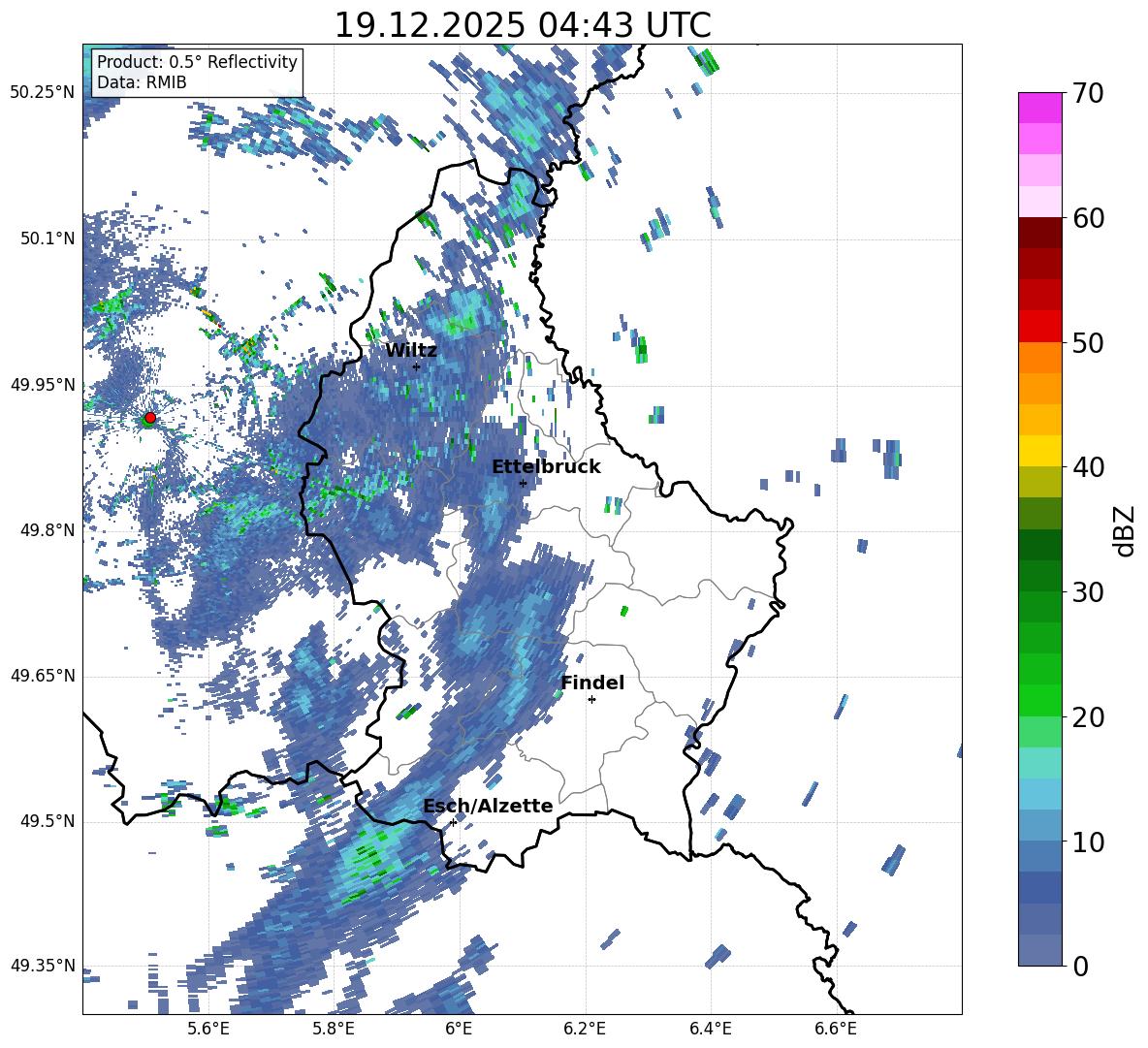Screen dimensions: 1148x1048
Task: Click the Findel station cross marker
Action: pyautogui.click(x=591, y=700)
